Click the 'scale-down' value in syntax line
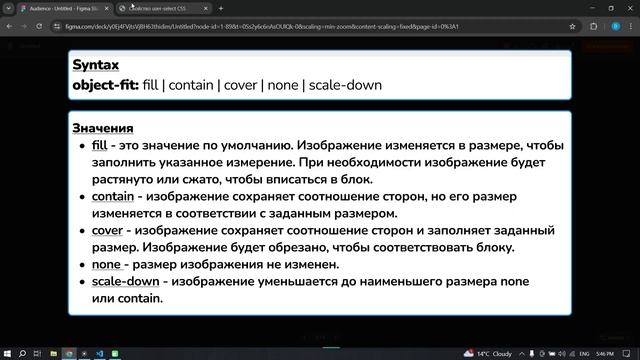The width and height of the screenshot is (640, 360). [x=345, y=85]
